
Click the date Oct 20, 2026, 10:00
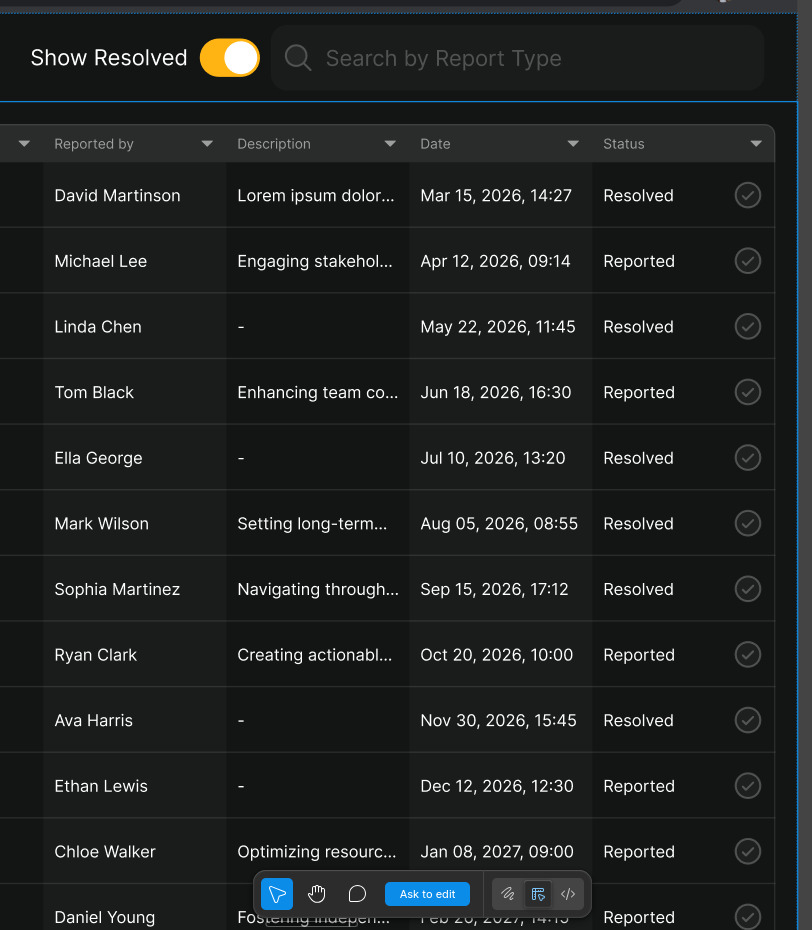[496, 655]
